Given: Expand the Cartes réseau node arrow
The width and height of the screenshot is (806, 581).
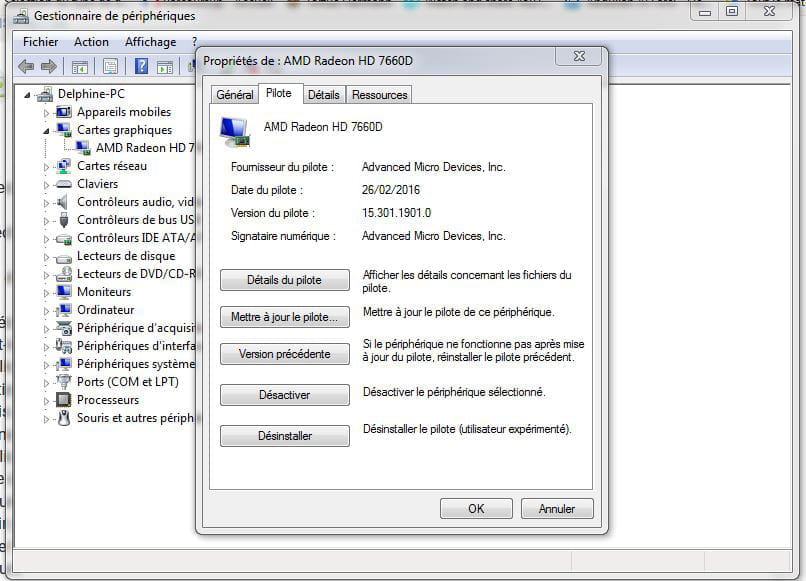Looking at the screenshot, I should (x=46, y=167).
